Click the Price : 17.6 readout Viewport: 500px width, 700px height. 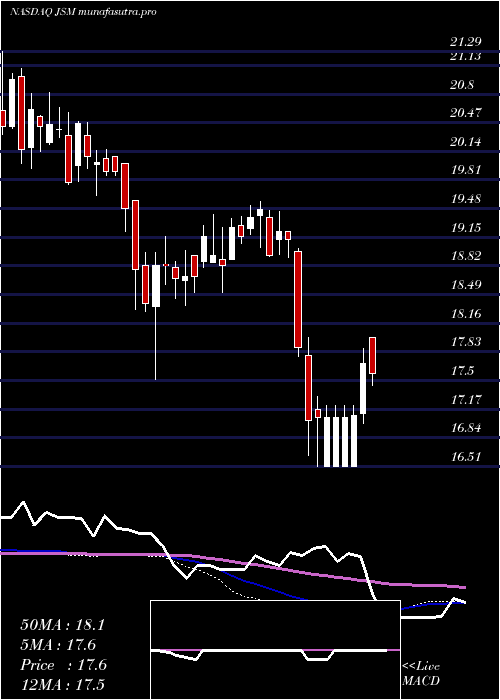[63, 665]
